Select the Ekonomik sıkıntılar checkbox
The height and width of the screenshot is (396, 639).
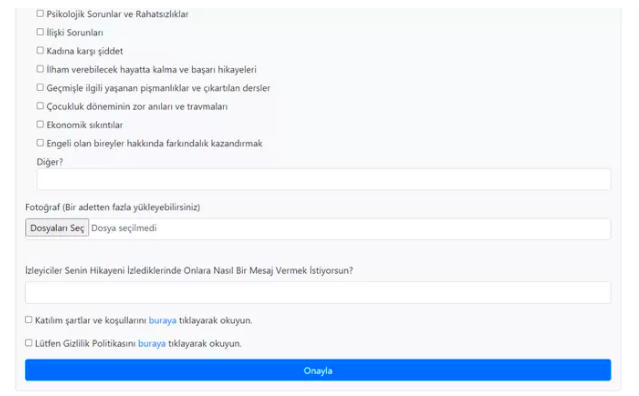[x=40, y=124]
